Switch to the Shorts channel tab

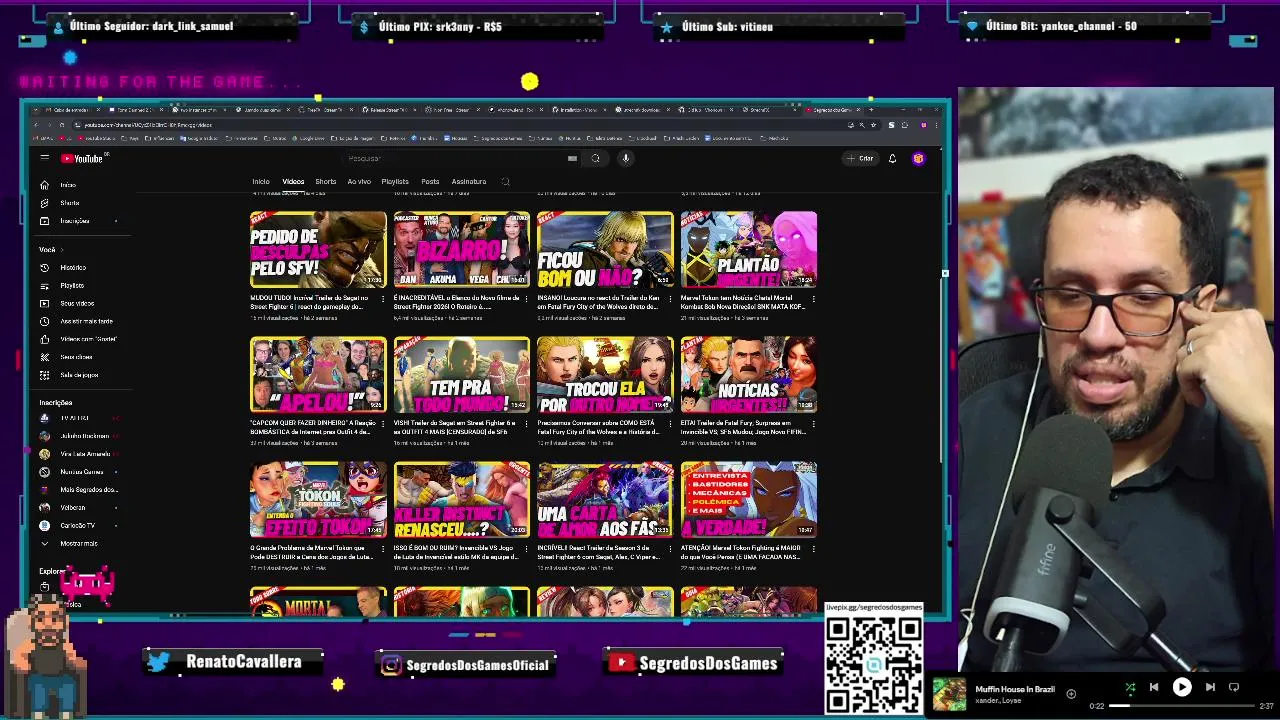tap(326, 182)
